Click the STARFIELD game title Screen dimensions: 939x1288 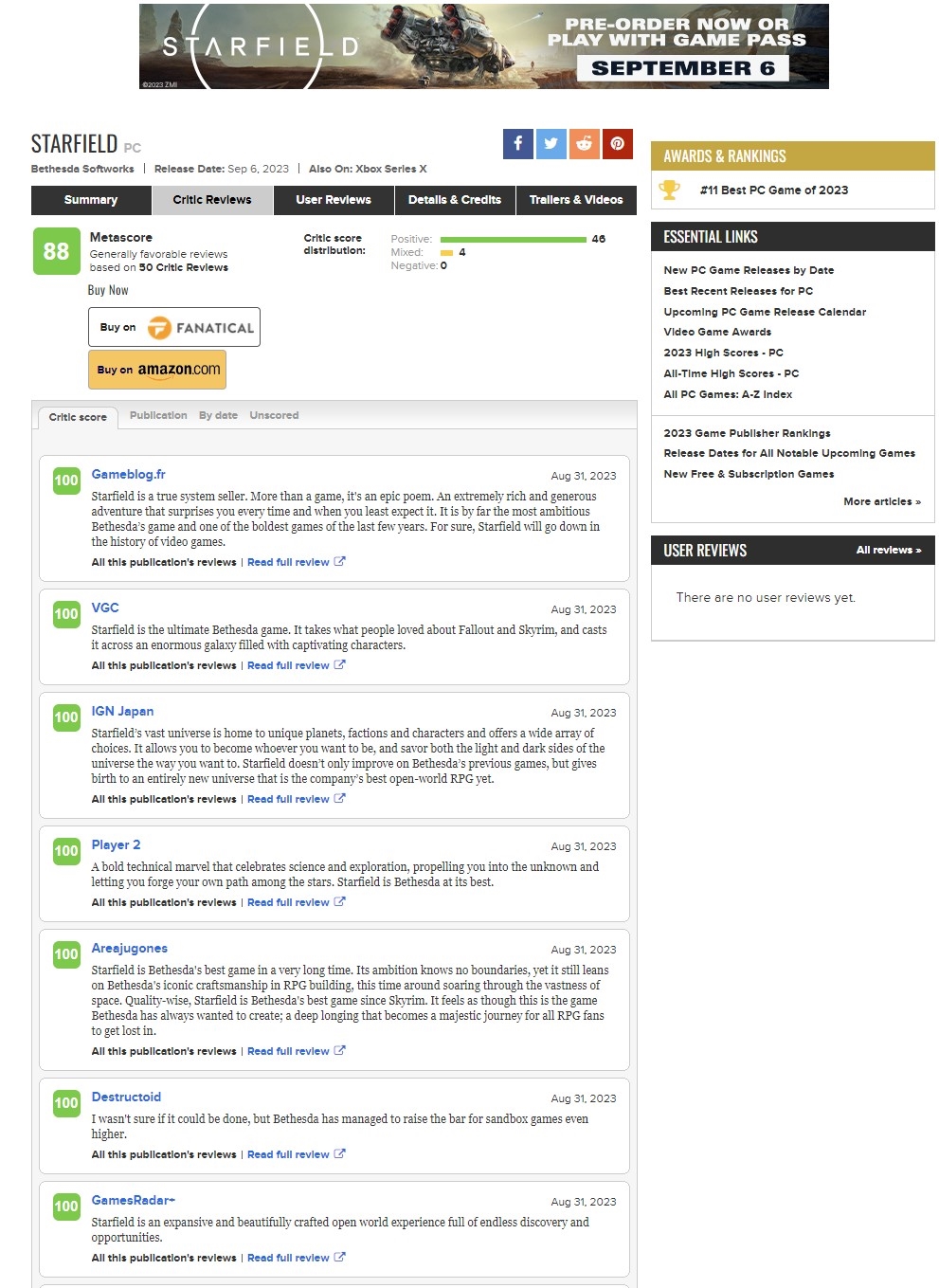click(x=74, y=143)
